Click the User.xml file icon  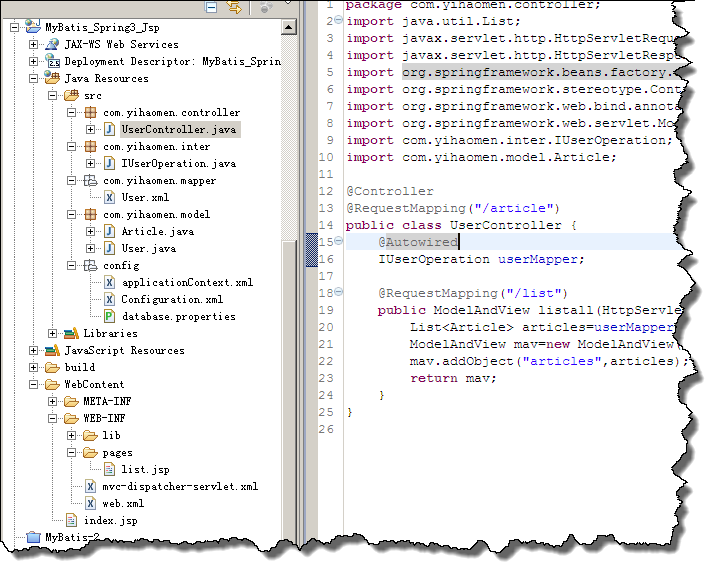(109, 197)
